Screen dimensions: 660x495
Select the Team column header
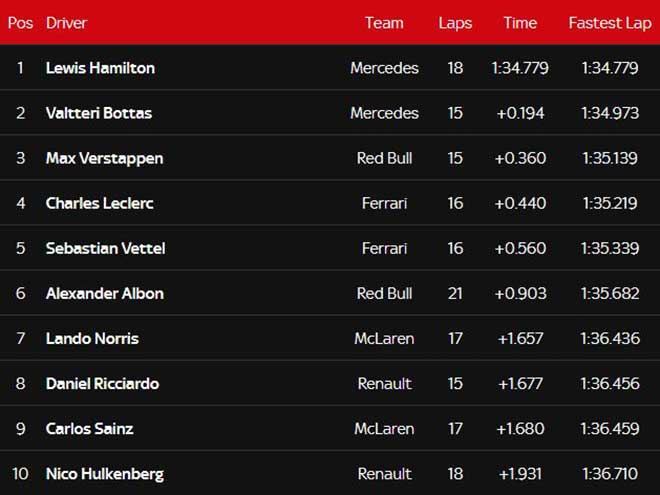pos(384,23)
